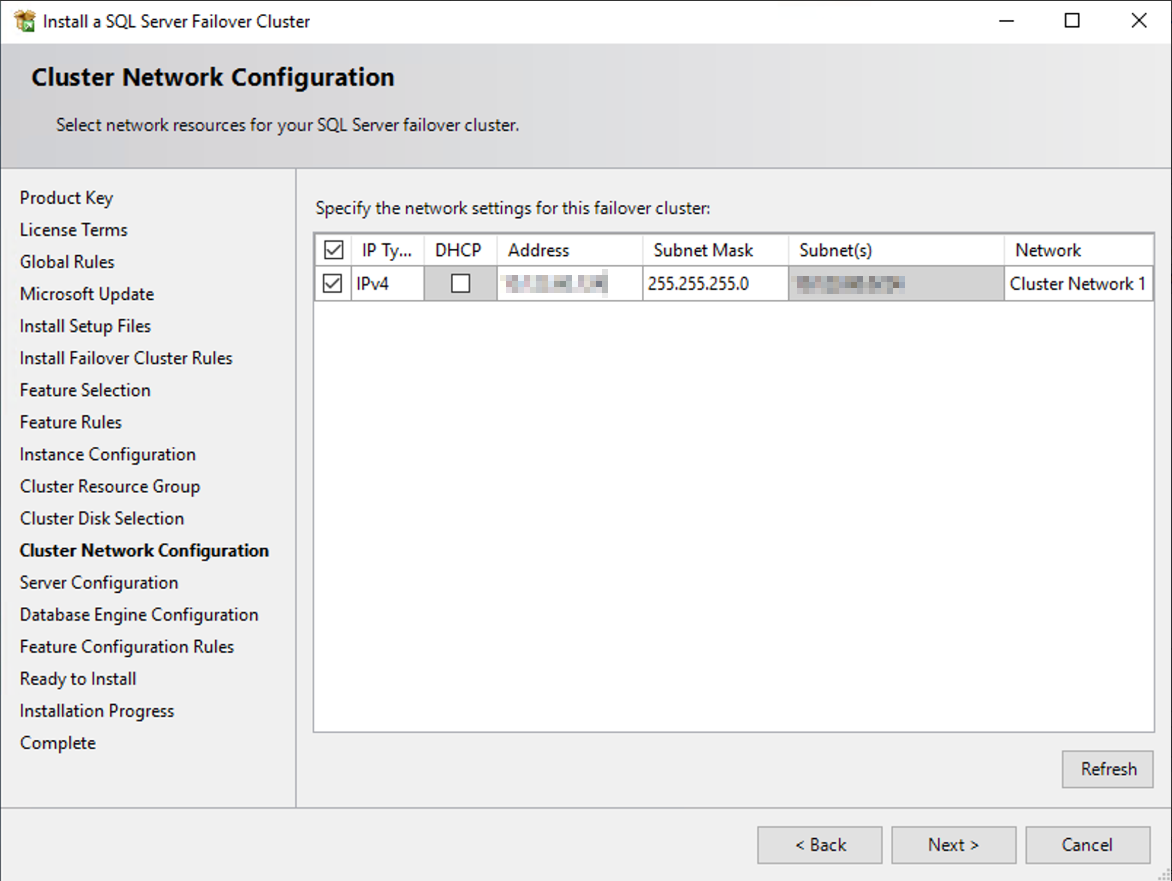Minimize the installer window

[1007, 21]
